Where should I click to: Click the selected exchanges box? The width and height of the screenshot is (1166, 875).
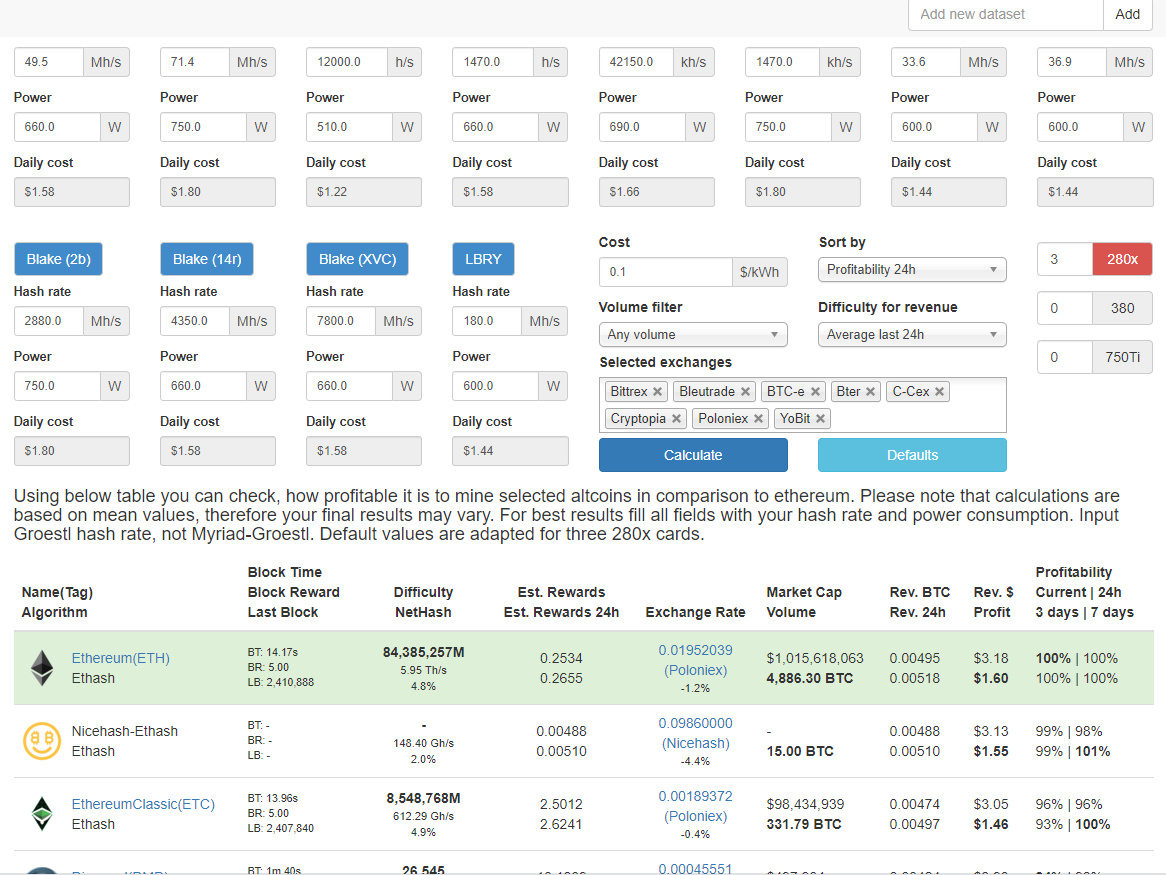[802, 405]
